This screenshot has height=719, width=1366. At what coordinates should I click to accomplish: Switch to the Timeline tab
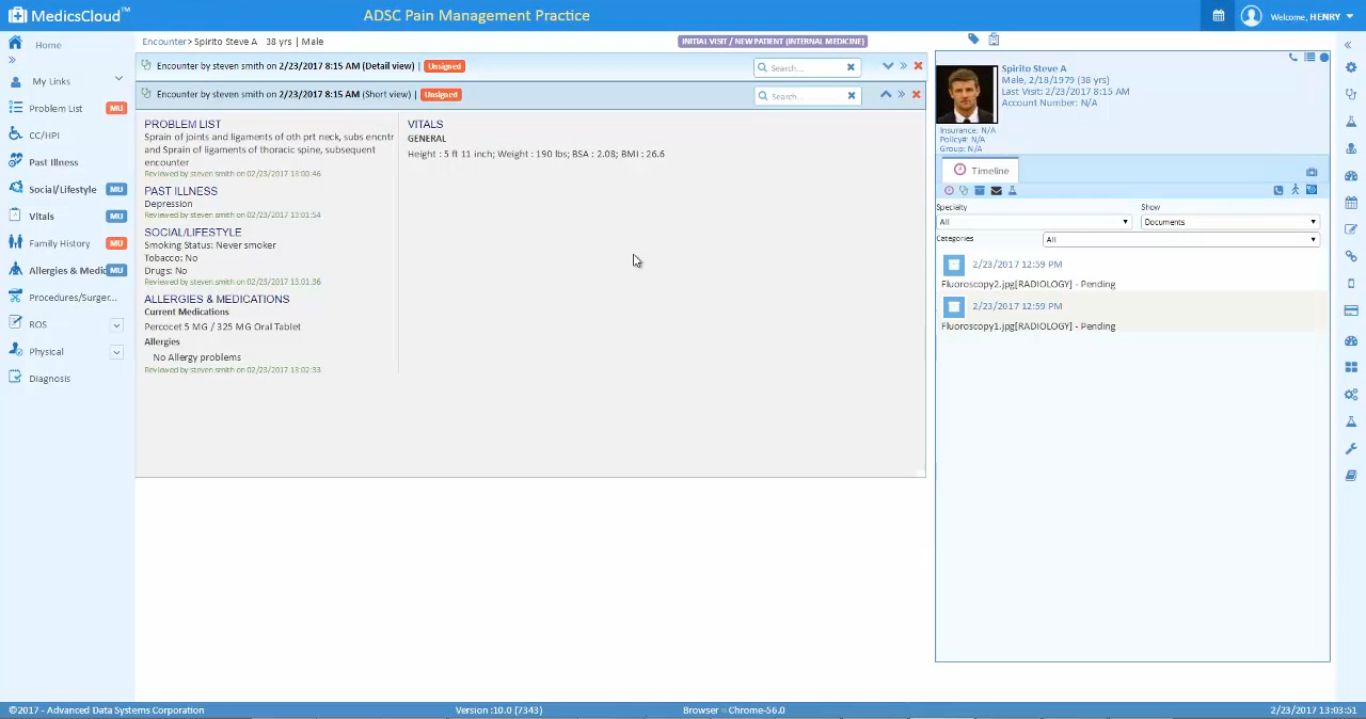point(981,170)
